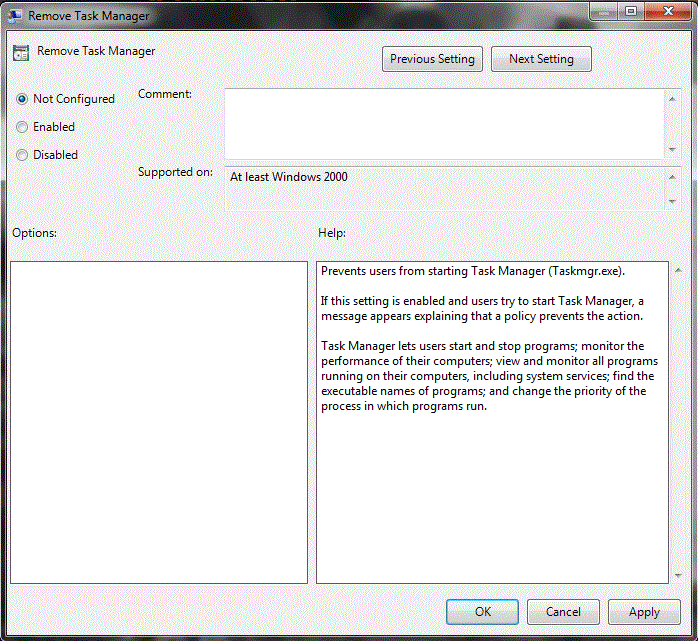Click the Apply button

pyautogui.click(x=644, y=612)
